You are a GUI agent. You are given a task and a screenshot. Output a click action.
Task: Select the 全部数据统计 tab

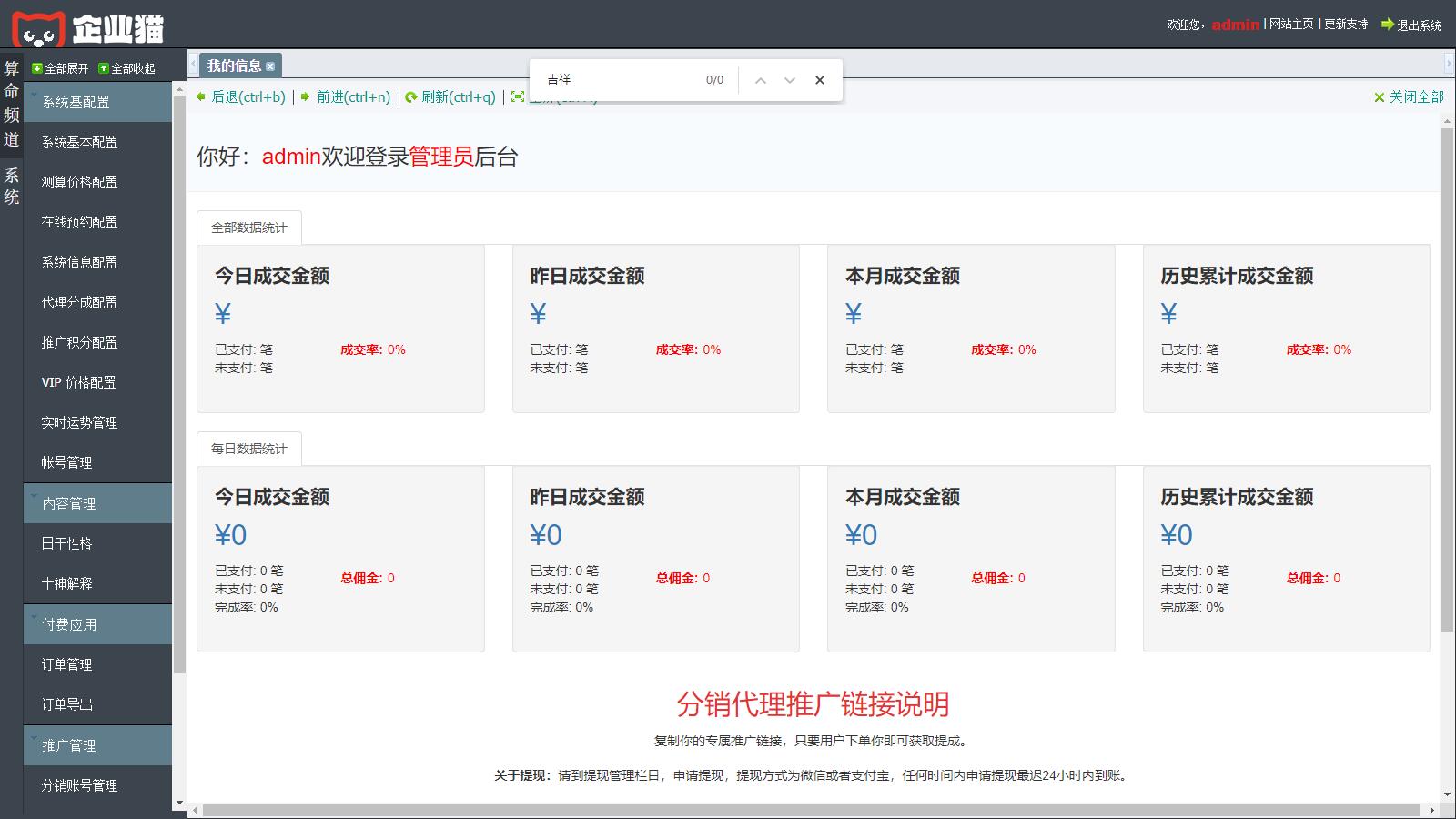[248, 227]
